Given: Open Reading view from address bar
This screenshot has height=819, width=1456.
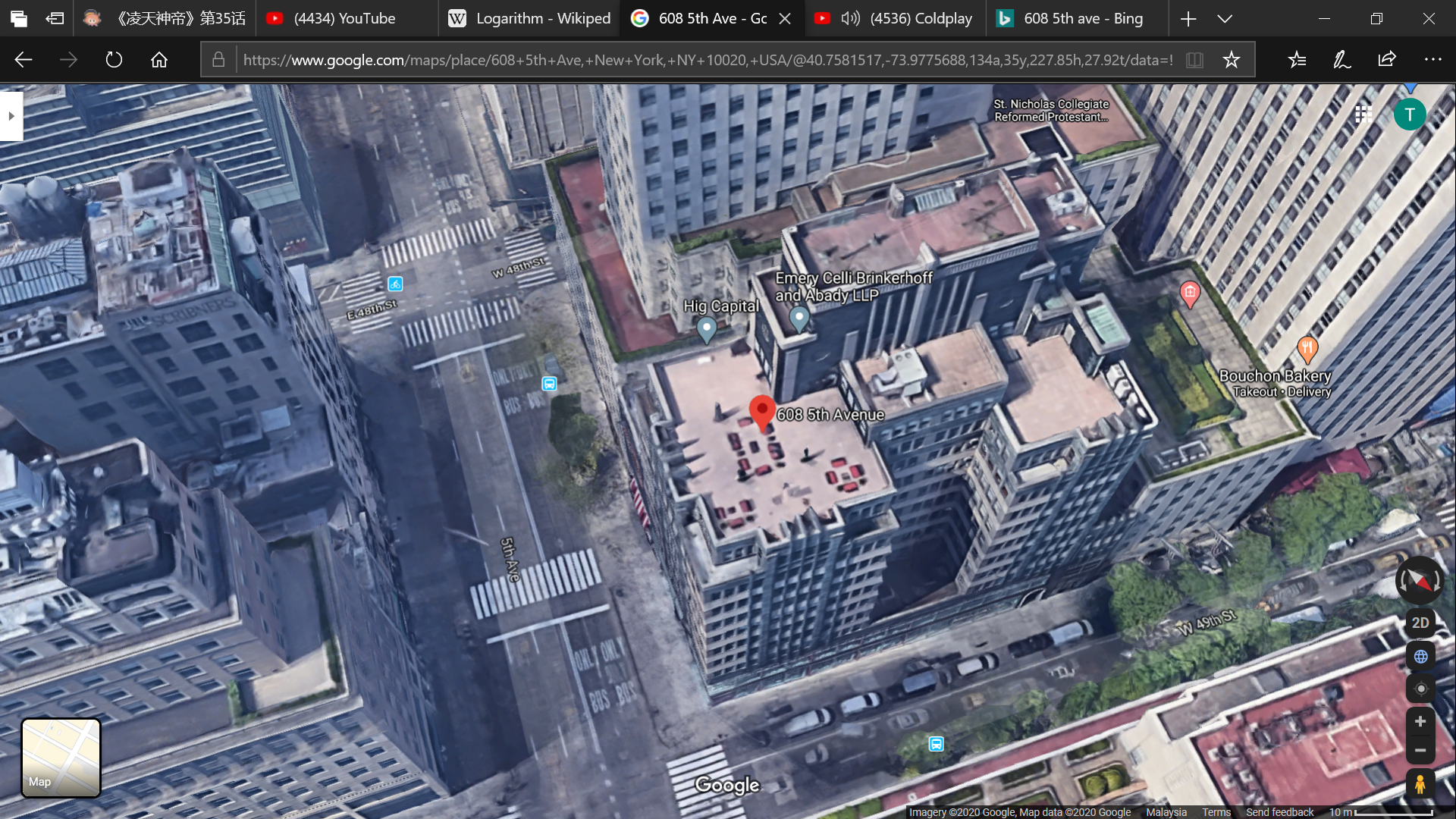Looking at the screenshot, I should (x=1194, y=60).
